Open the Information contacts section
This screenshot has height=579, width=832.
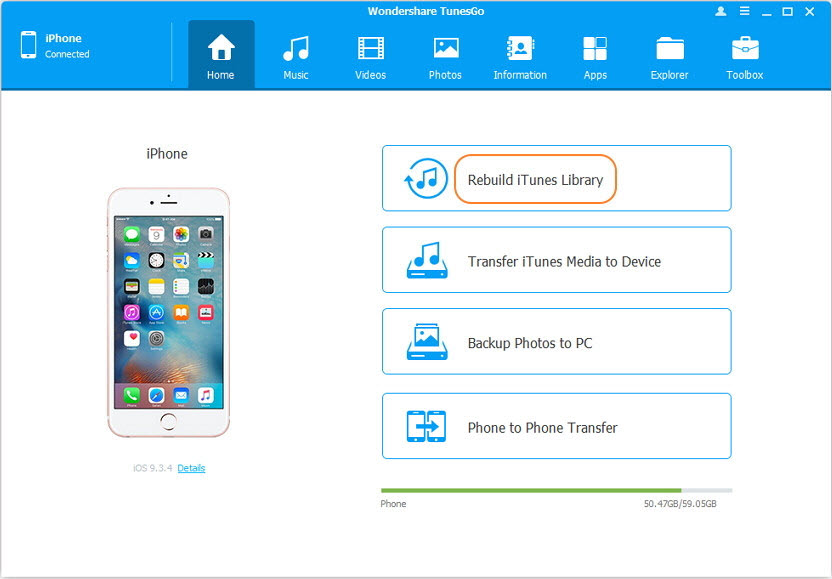coord(520,56)
